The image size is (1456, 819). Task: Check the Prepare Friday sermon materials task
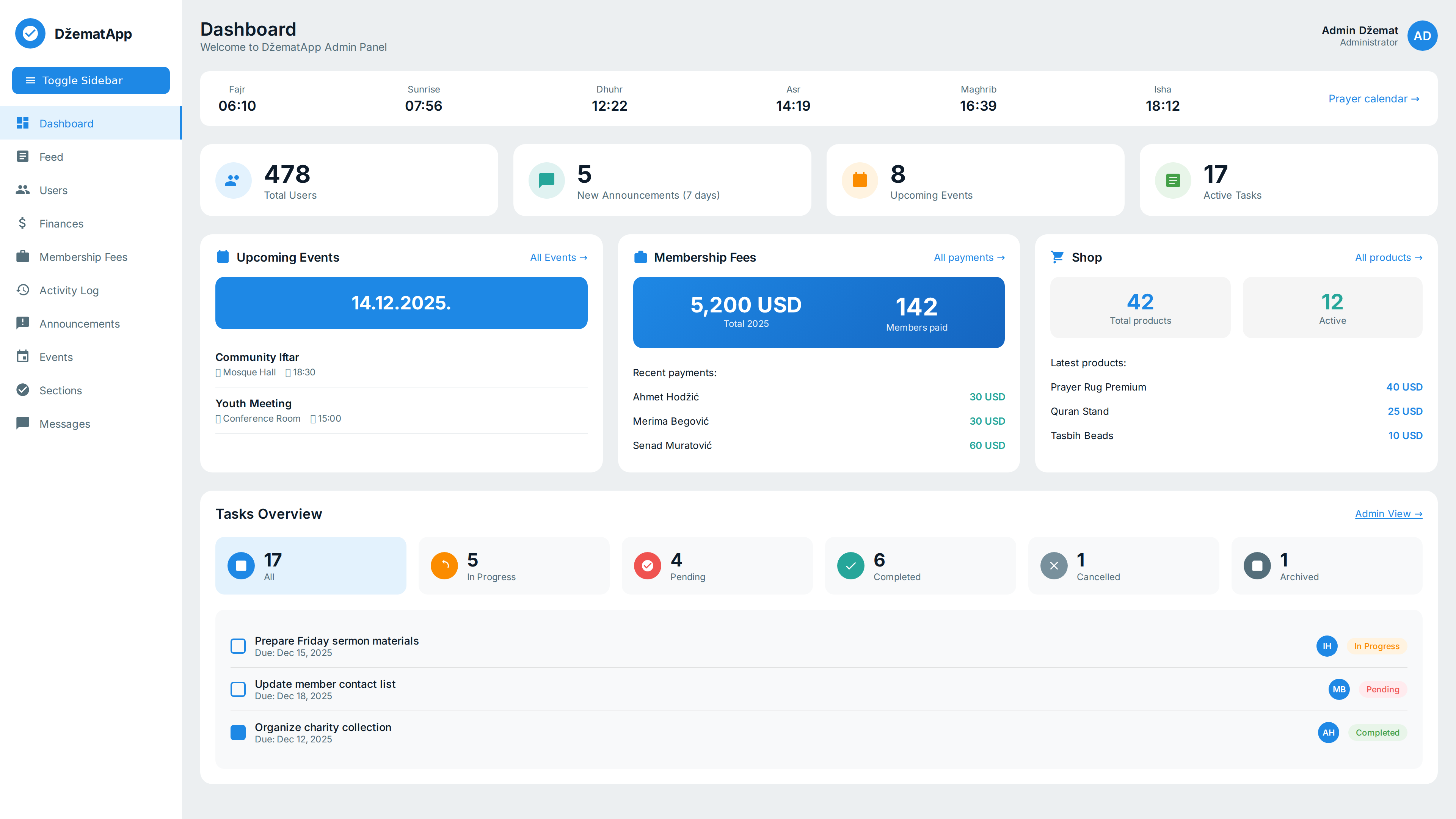[238, 646]
